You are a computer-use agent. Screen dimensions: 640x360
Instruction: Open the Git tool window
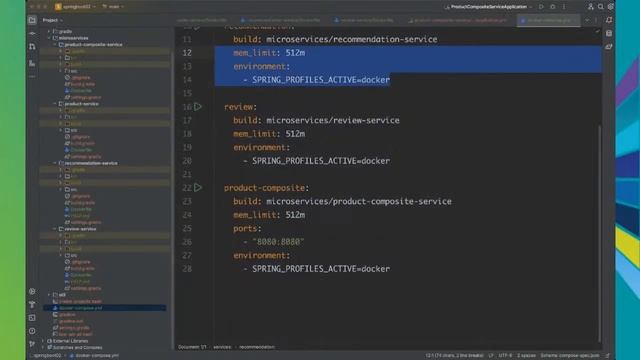(32, 344)
